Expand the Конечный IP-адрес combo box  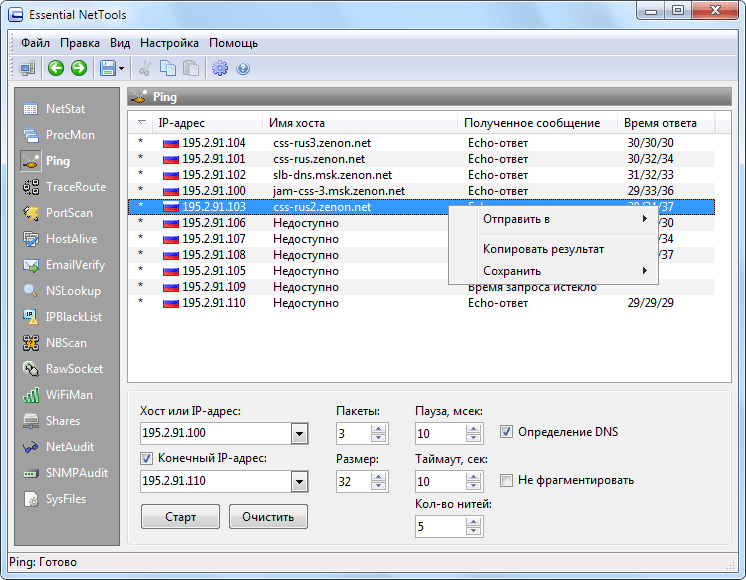[x=299, y=482]
